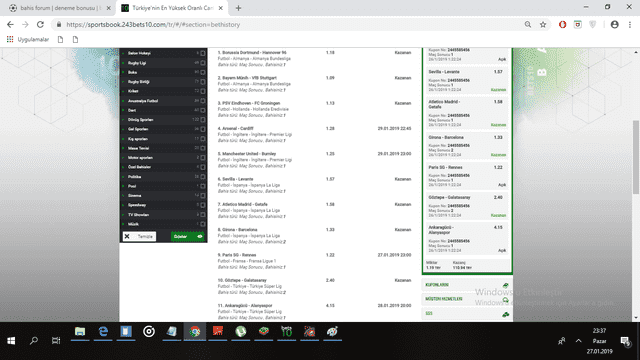
Task: Tick the Rugby Ligi checkbox
Action: pos(203,63)
